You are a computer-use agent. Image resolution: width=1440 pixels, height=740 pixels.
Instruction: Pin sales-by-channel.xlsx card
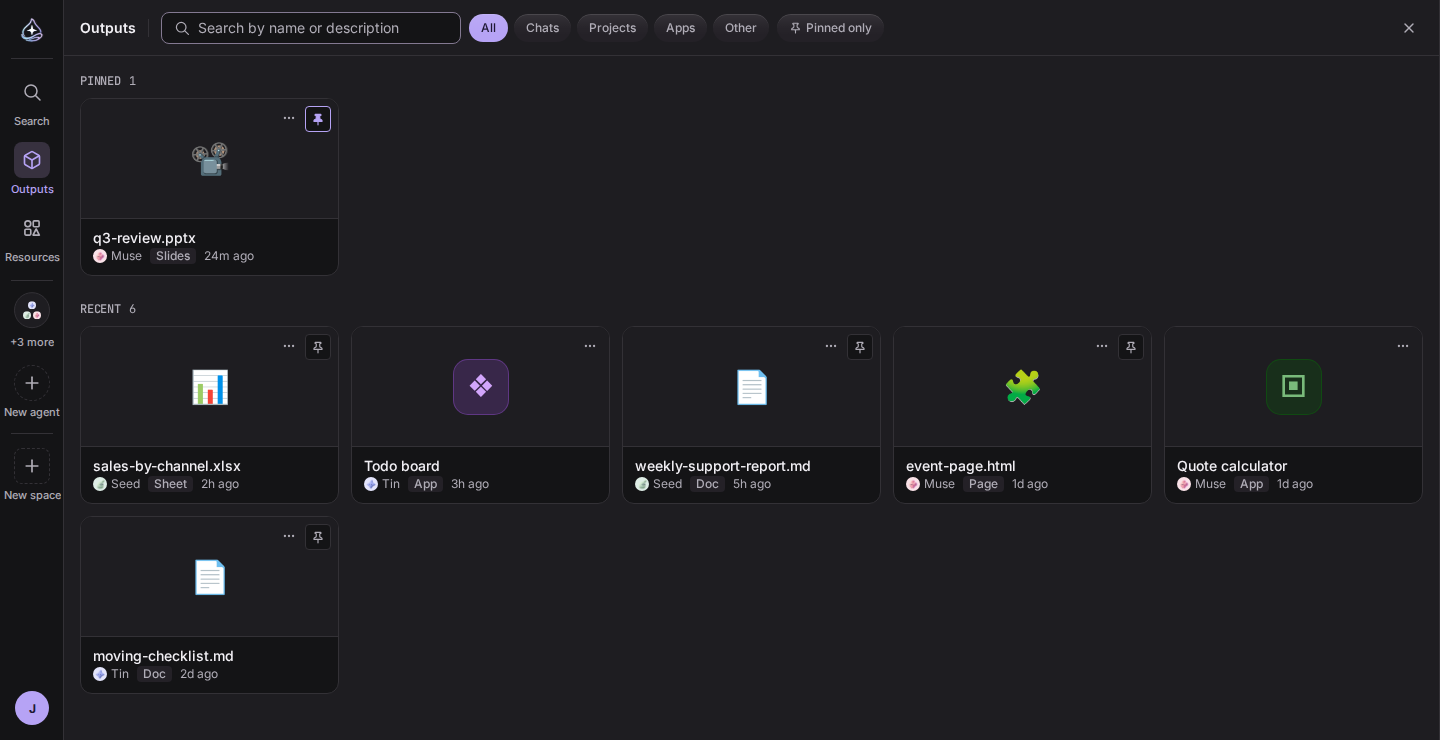click(318, 347)
